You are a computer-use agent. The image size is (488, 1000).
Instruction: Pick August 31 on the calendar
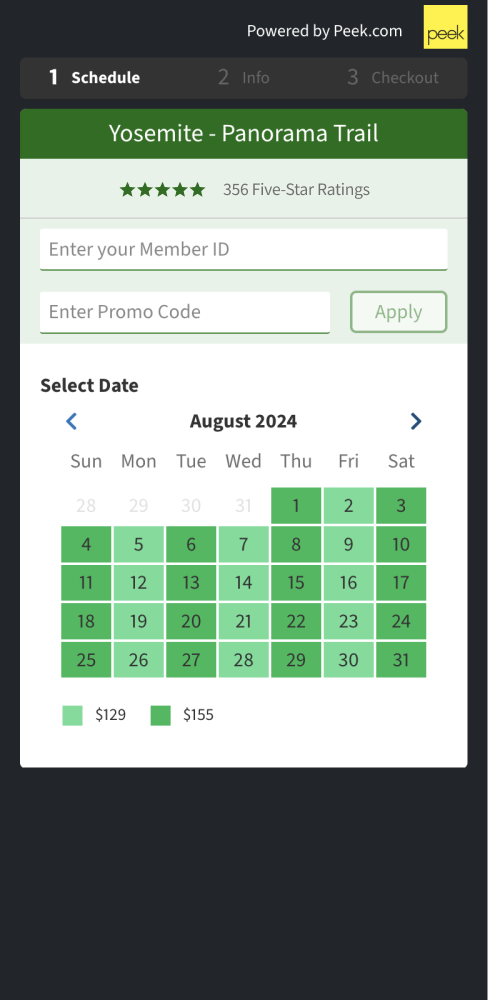point(401,659)
